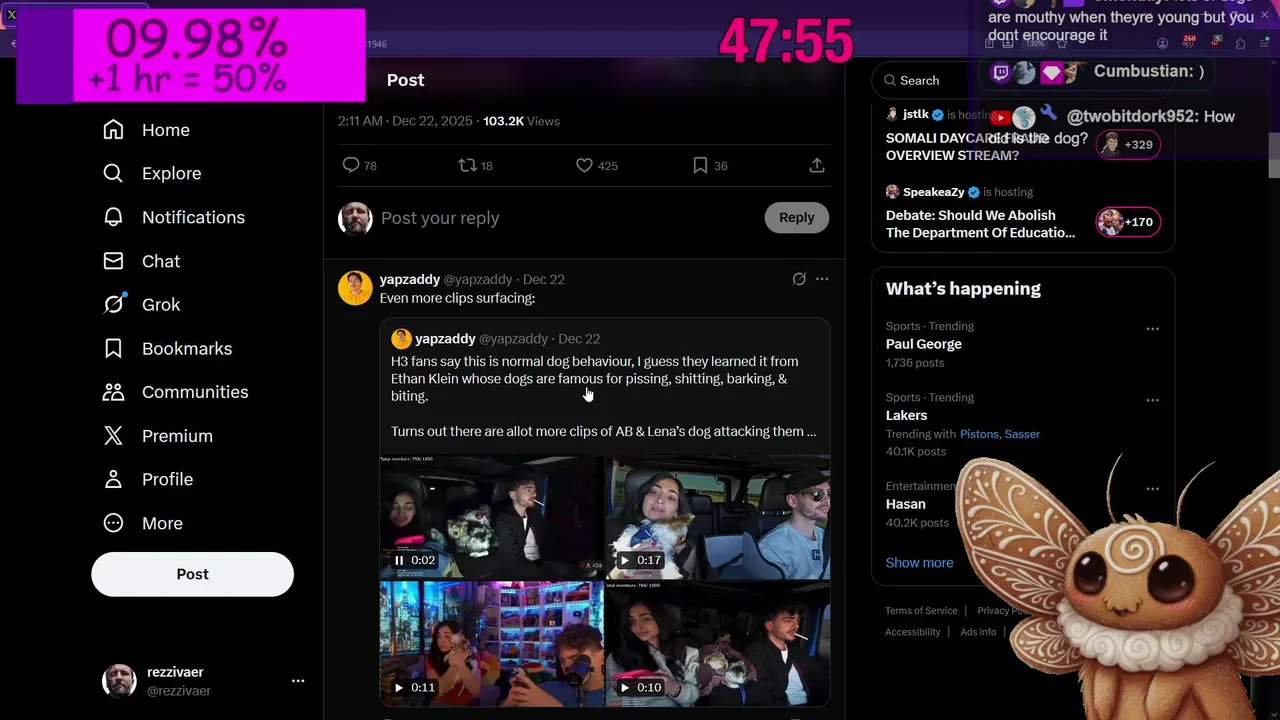Click the Accessibility footer link
The height and width of the screenshot is (720, 1280).
pos(912,632)
